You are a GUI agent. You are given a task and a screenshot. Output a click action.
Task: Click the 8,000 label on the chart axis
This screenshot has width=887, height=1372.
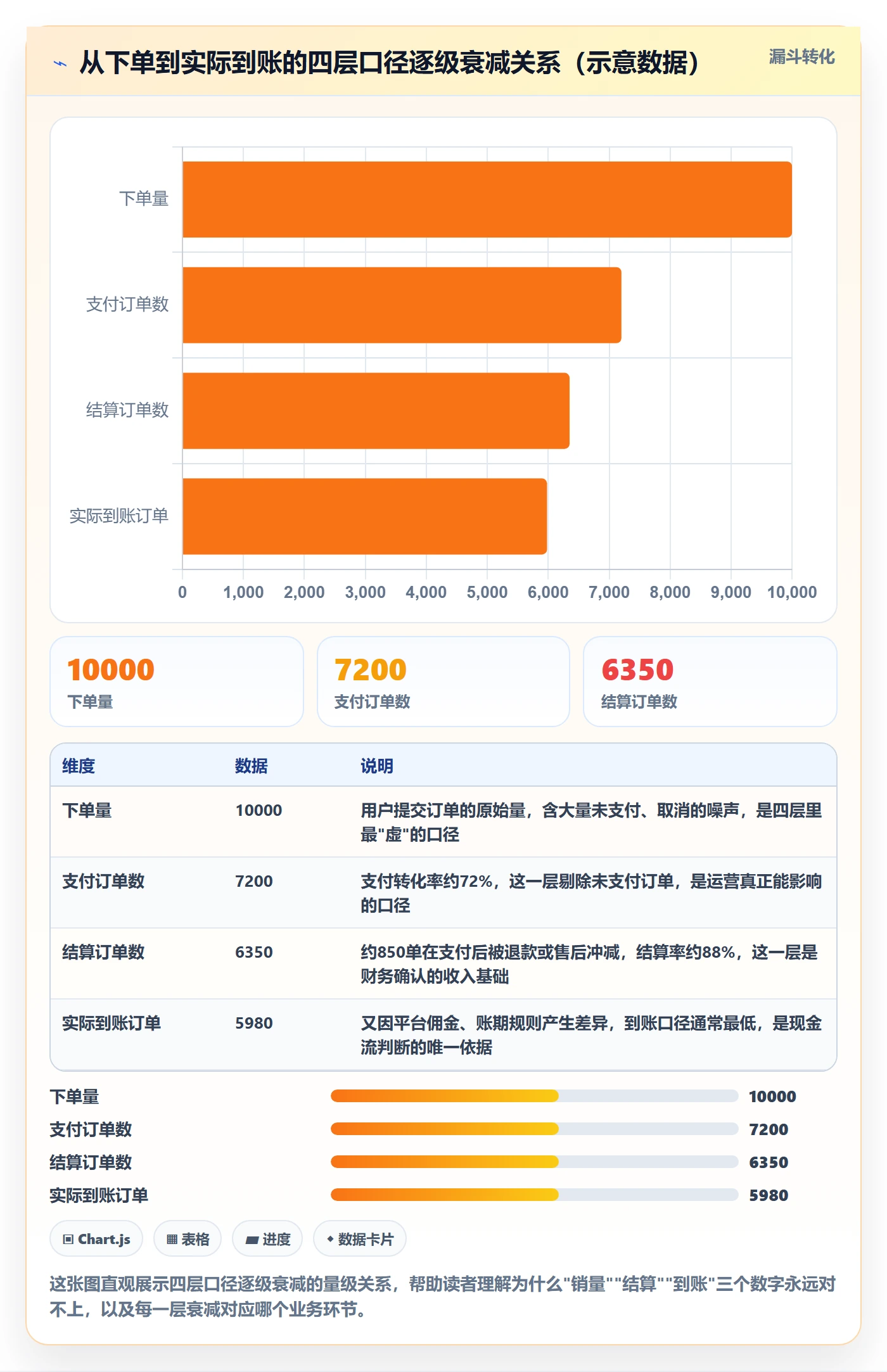tap(670, 592)
